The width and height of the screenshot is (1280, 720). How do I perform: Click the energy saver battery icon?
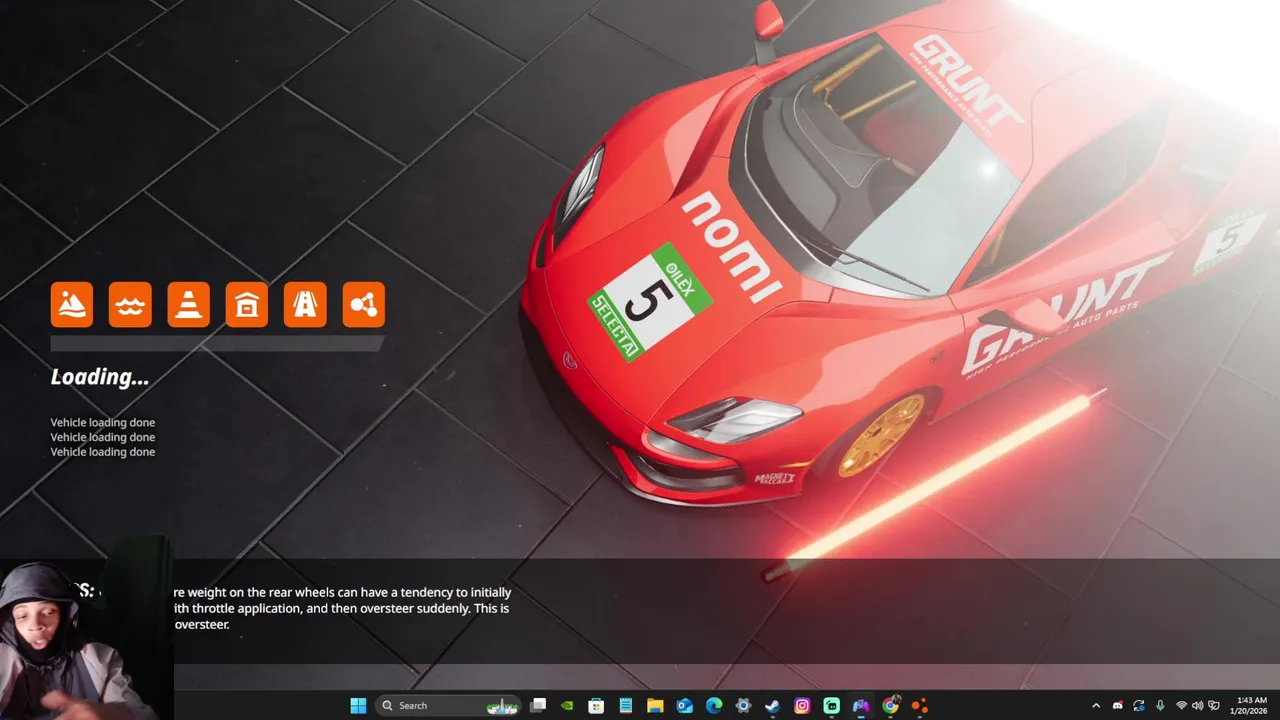[1216, 706]
